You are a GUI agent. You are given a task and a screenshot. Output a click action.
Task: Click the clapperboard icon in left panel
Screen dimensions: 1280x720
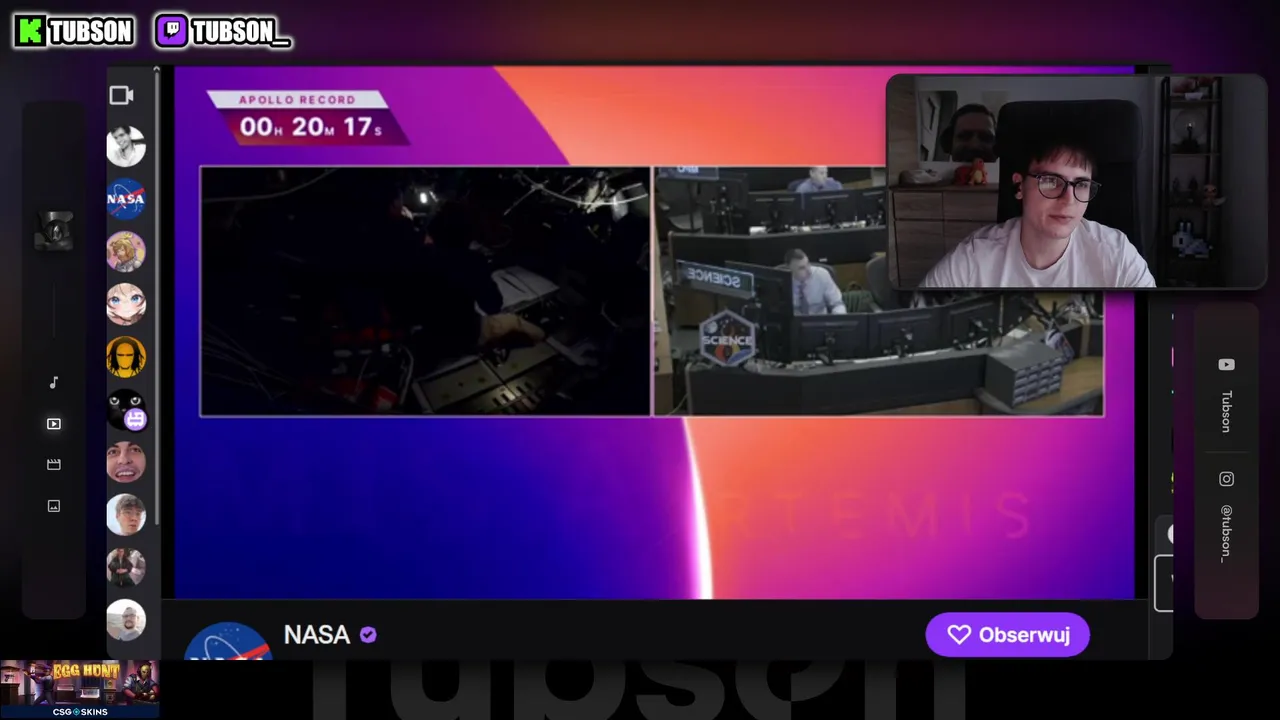(54, 465)
